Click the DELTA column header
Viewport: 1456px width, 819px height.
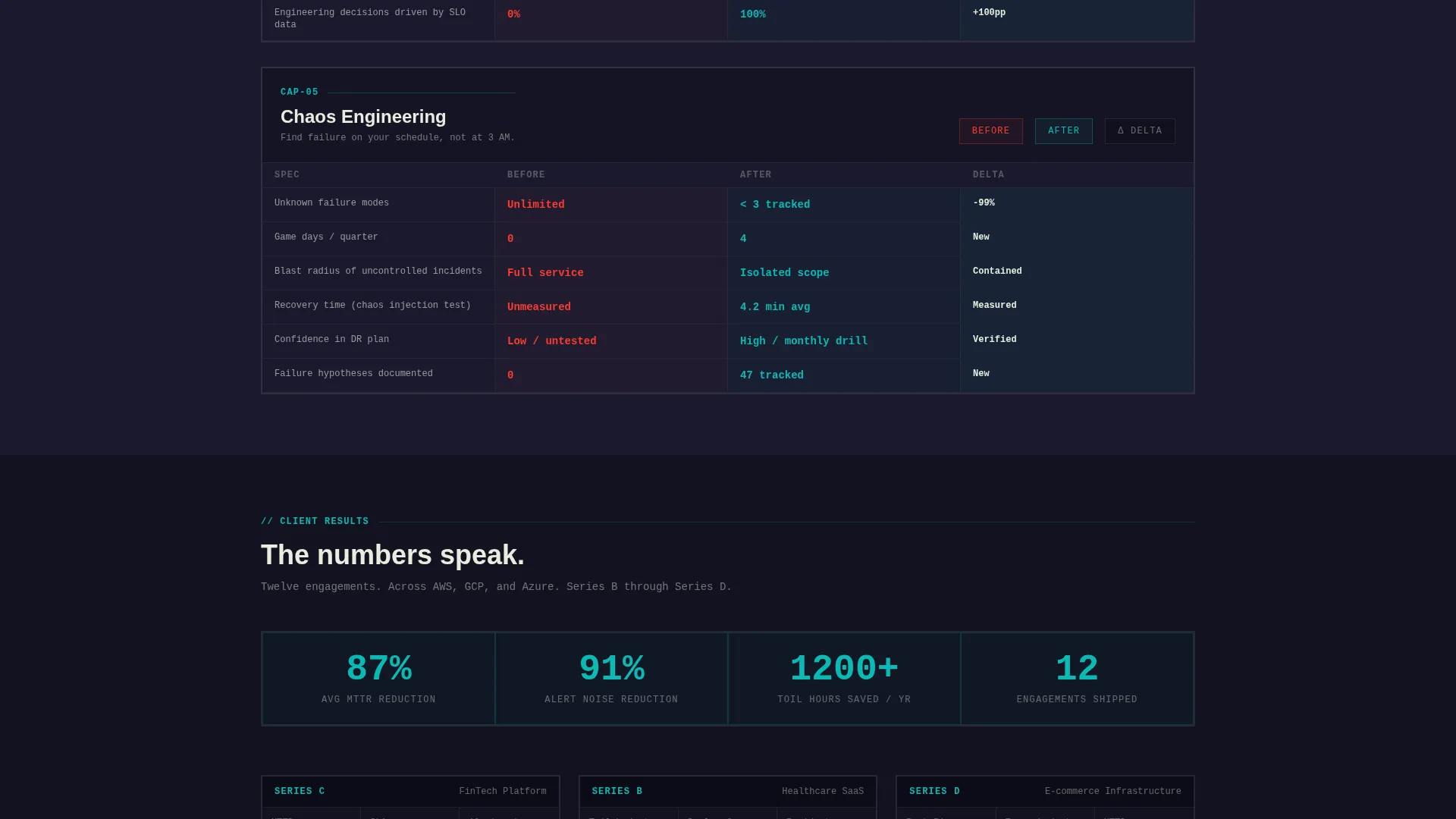tap(988, 175)
